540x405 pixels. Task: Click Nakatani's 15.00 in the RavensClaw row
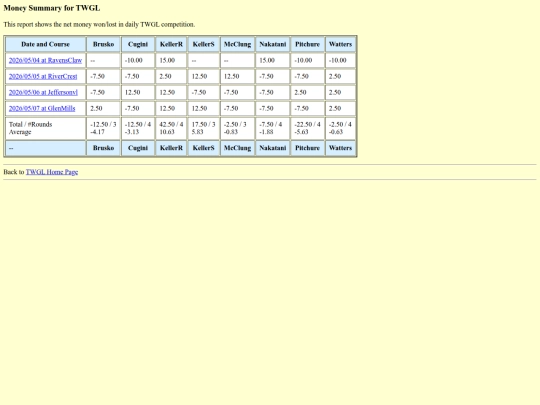click(x=272, y=60)
